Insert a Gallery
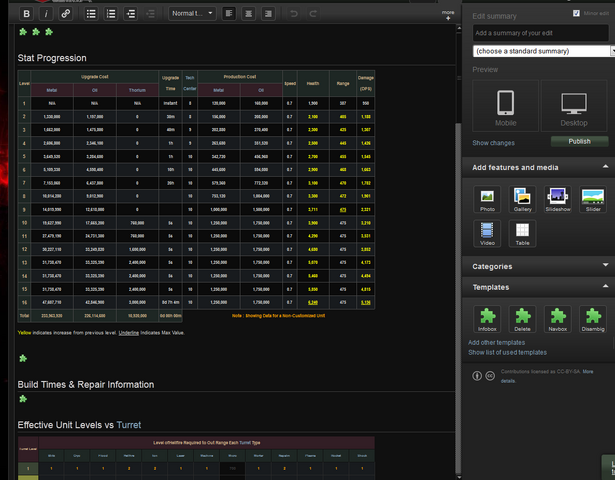 [x=522, y=199]
